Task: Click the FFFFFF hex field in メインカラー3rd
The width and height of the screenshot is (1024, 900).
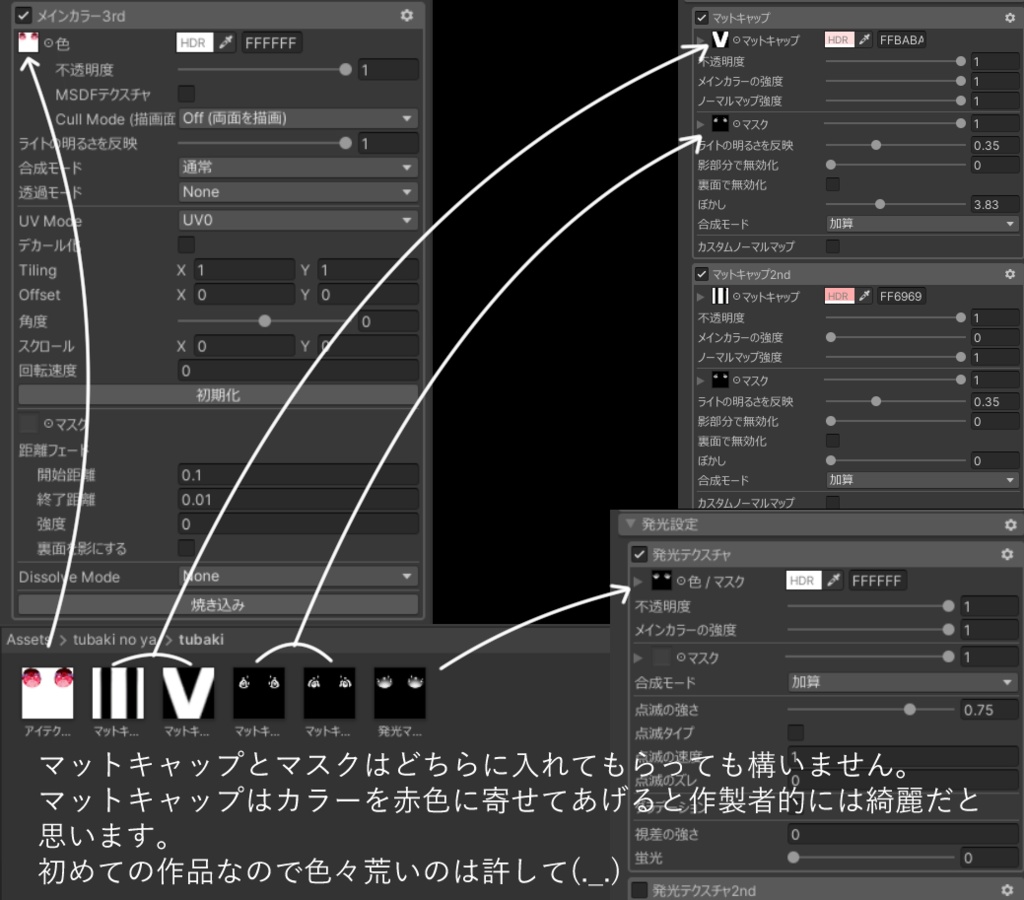Action: [271, 43]
